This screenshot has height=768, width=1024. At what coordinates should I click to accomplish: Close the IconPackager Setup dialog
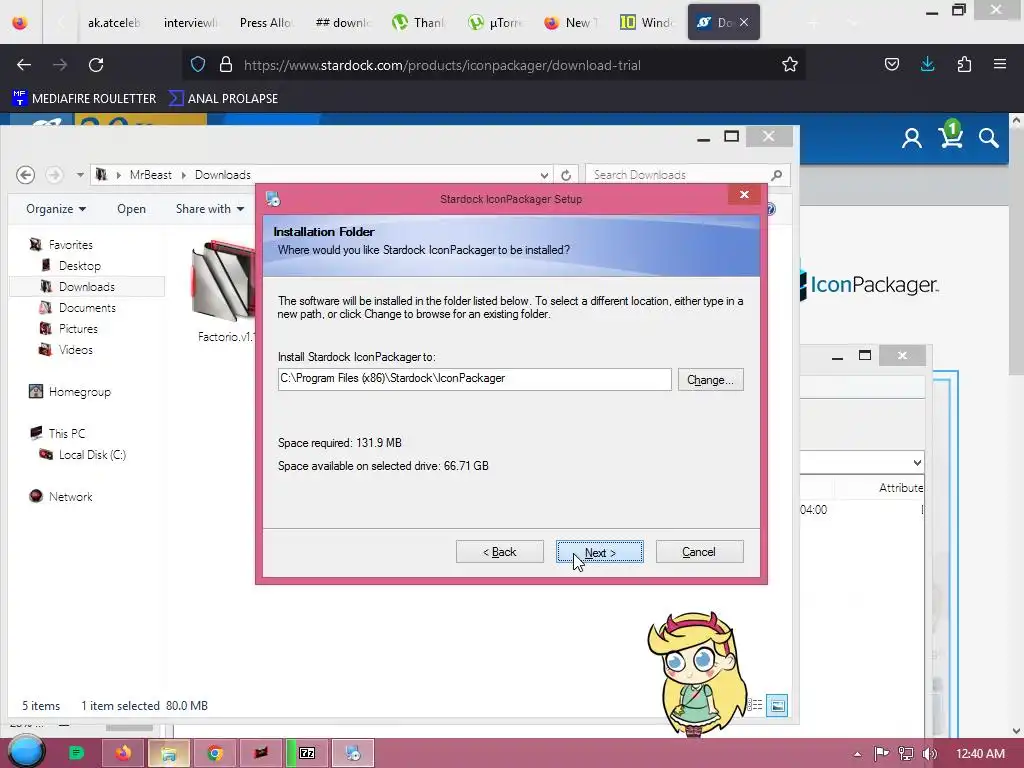744,195
